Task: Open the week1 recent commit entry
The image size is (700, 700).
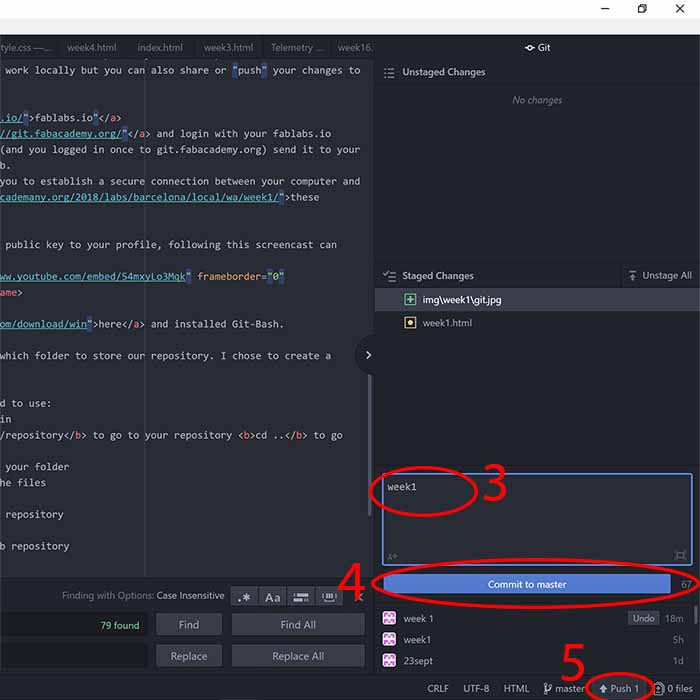Action: tap(534, 639)
